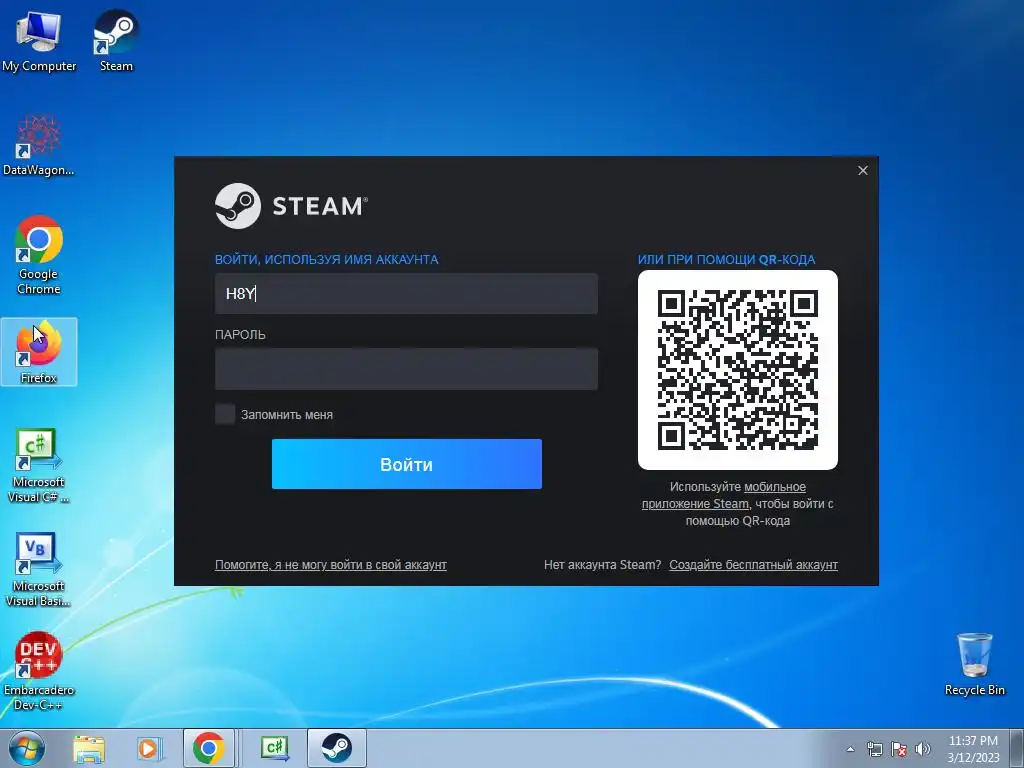Click the Steam logo in login window
Image resolution: width=1024 pixels, height=768 pixels.
click(x=291, y=206)
